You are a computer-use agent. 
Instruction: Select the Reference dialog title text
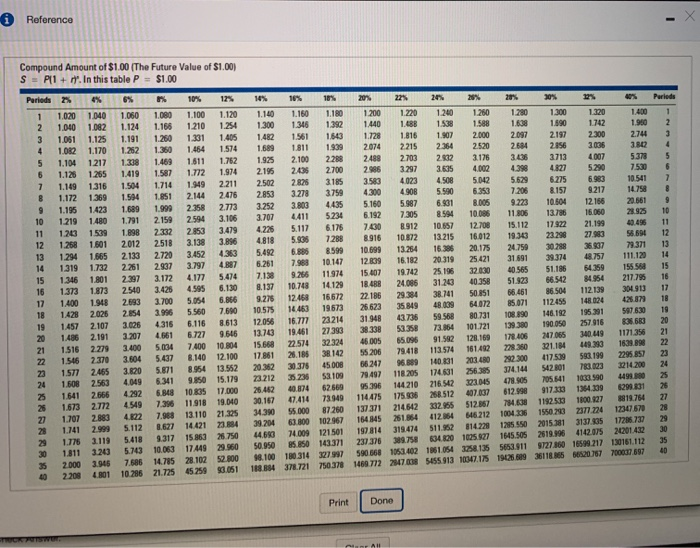pos(50,20)
